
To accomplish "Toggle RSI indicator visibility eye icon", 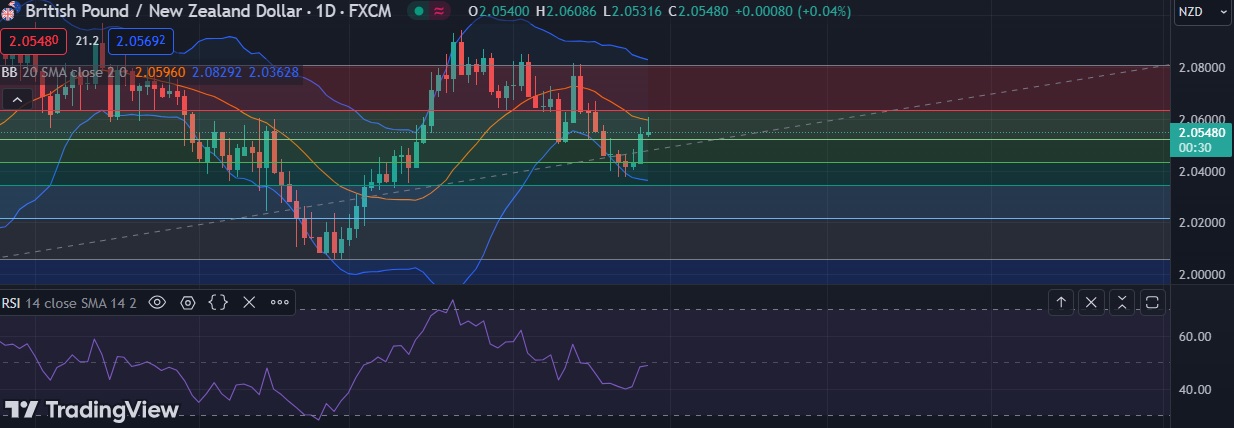I will 157,302.
